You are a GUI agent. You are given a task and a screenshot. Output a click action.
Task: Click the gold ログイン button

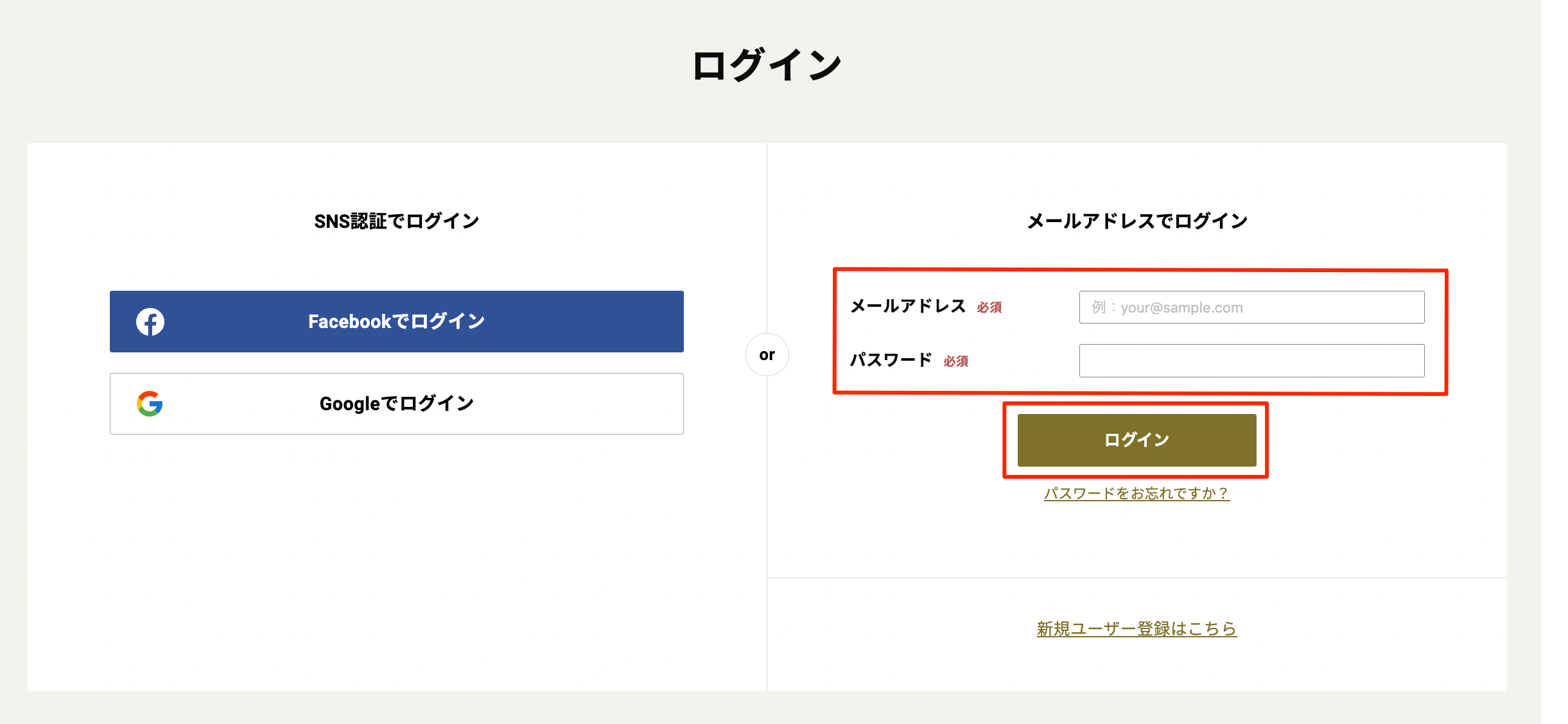point(1135,439)
